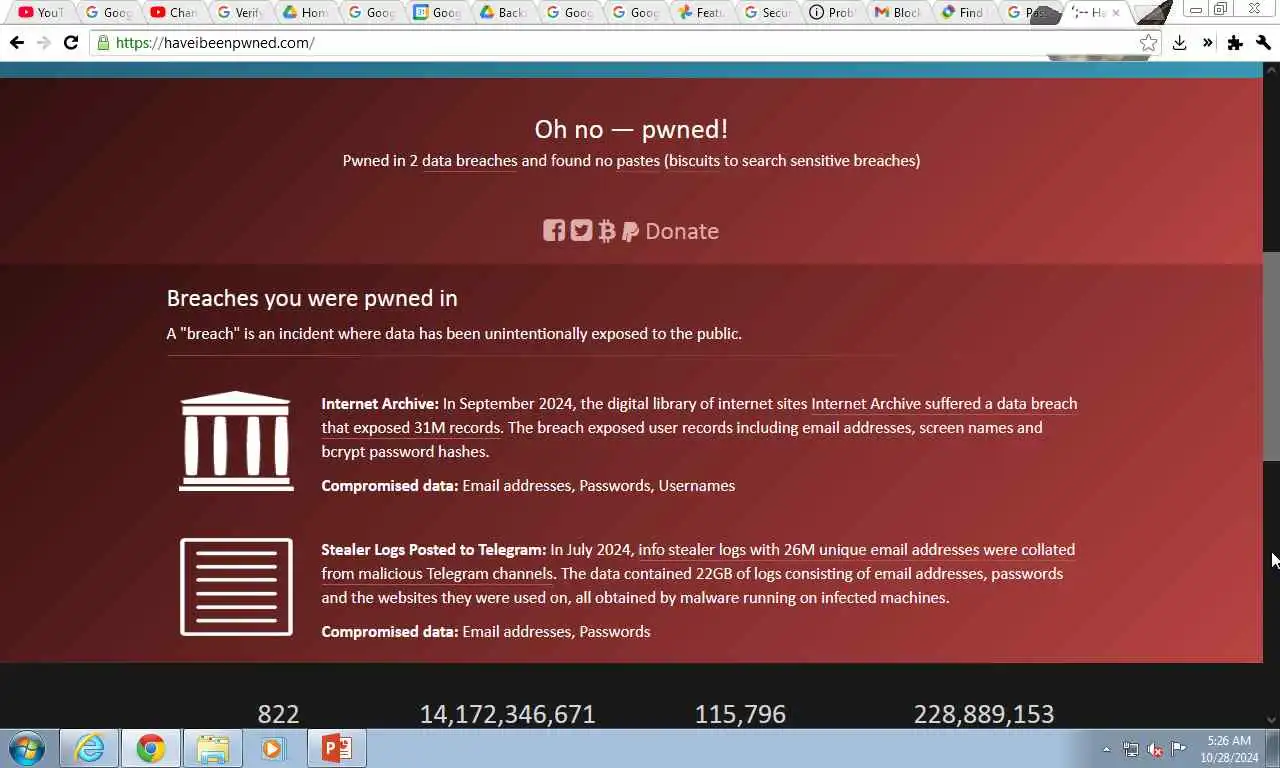
Task: Click the page vertical scrollbar thumb
Action: point(1272,355)
